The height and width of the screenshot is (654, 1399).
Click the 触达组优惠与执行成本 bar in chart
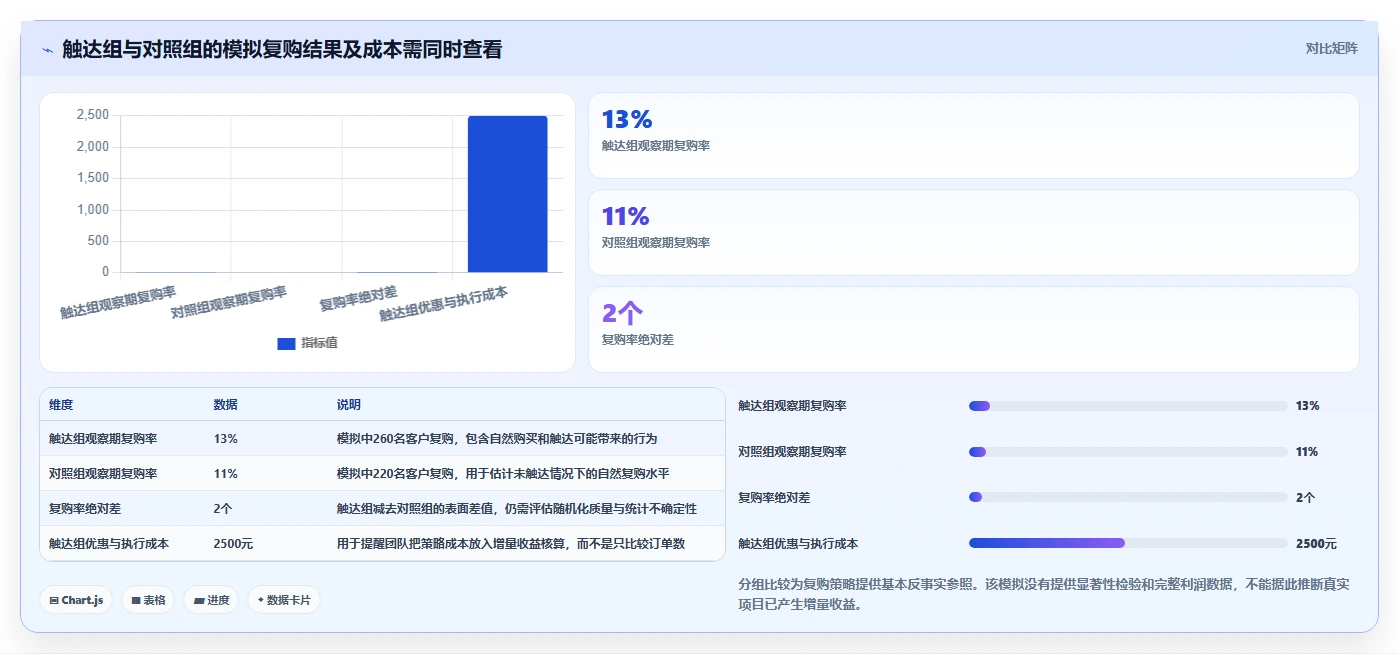point(507,194)
